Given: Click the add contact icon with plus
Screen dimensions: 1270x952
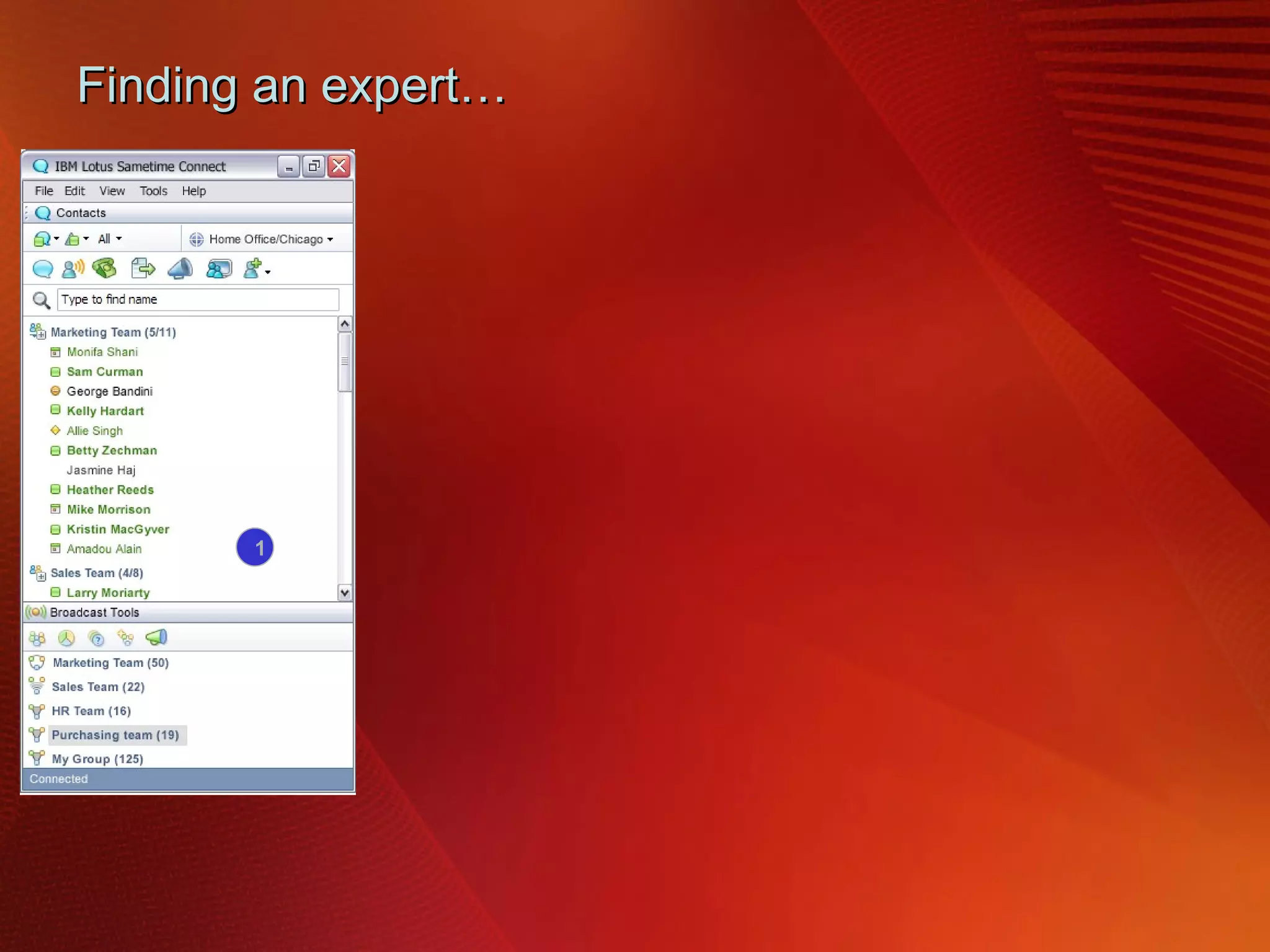Looking at the screenshot, I should pyautogui.click(x=252, y=269).
